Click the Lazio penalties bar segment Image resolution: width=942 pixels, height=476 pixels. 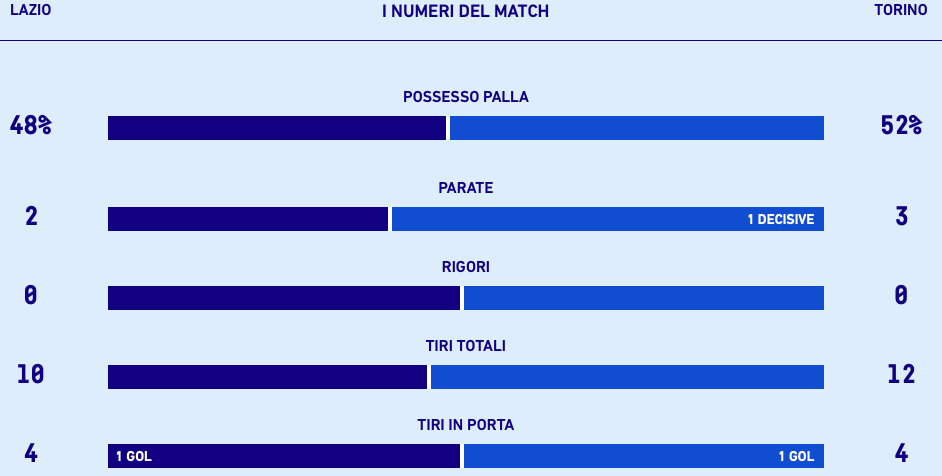pos(284,298)
